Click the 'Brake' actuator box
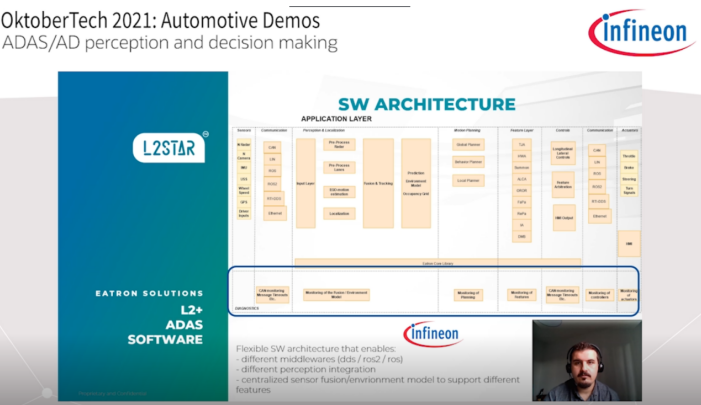Screen dimensions: 701x405 [629, 168]
